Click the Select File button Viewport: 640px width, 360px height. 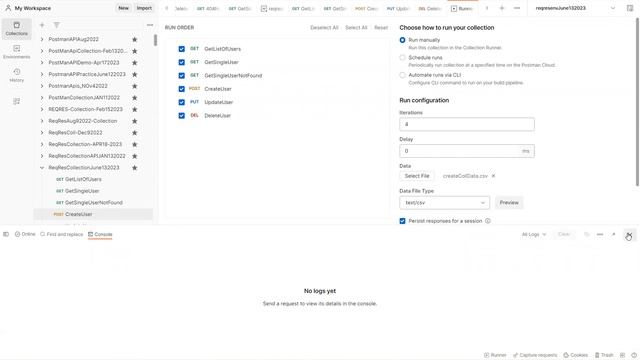point(417,176)
